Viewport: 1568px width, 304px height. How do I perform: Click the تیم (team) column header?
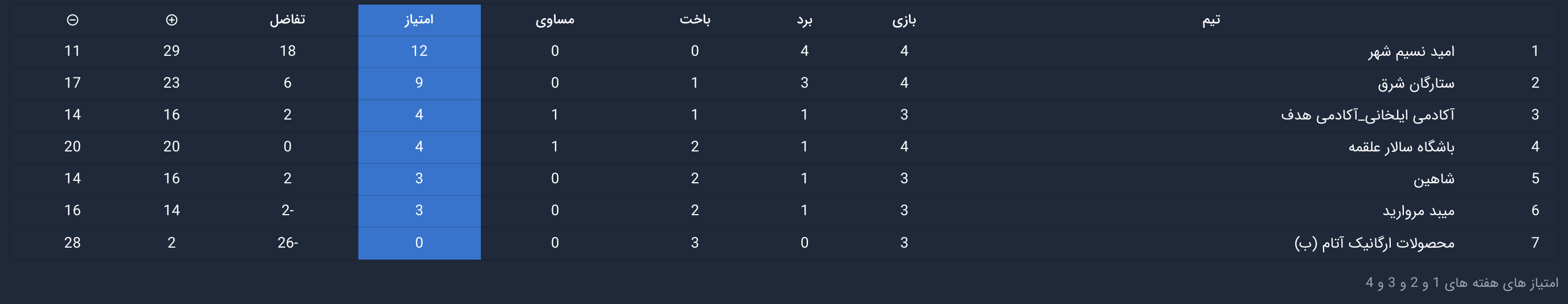click(x=1211, y=20)
